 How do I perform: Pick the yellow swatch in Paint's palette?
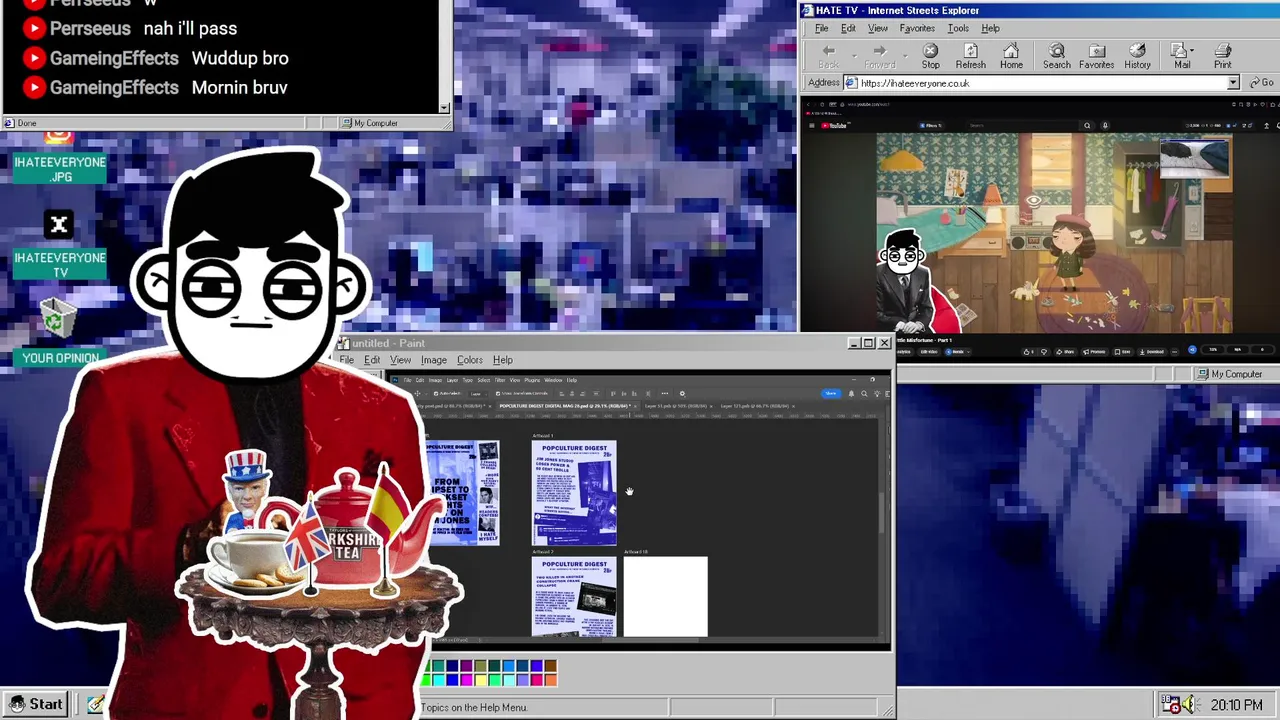pos(481,680)
